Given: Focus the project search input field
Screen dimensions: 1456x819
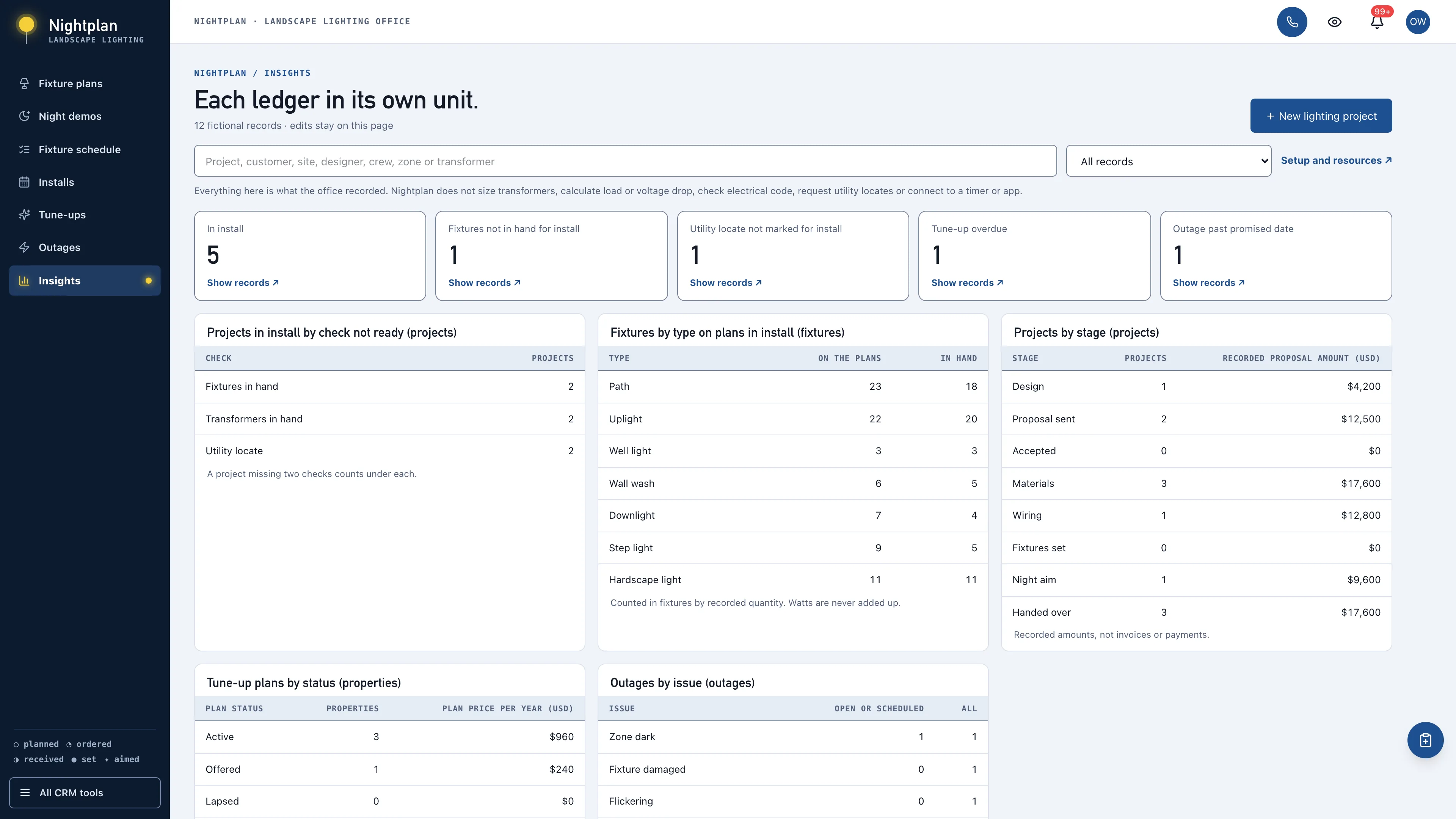Looking at the screenshot, I should [625, 161].
